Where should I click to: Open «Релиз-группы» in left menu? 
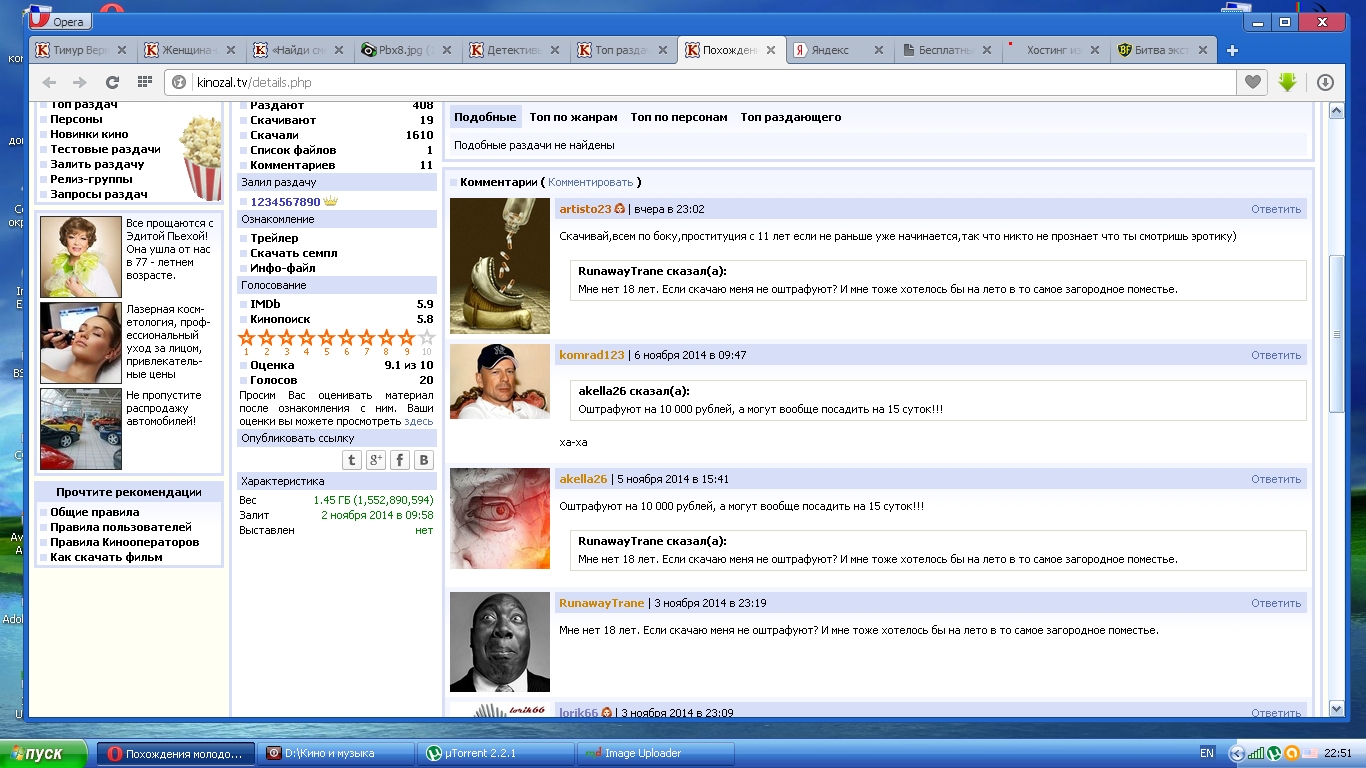tap(93, 179)
